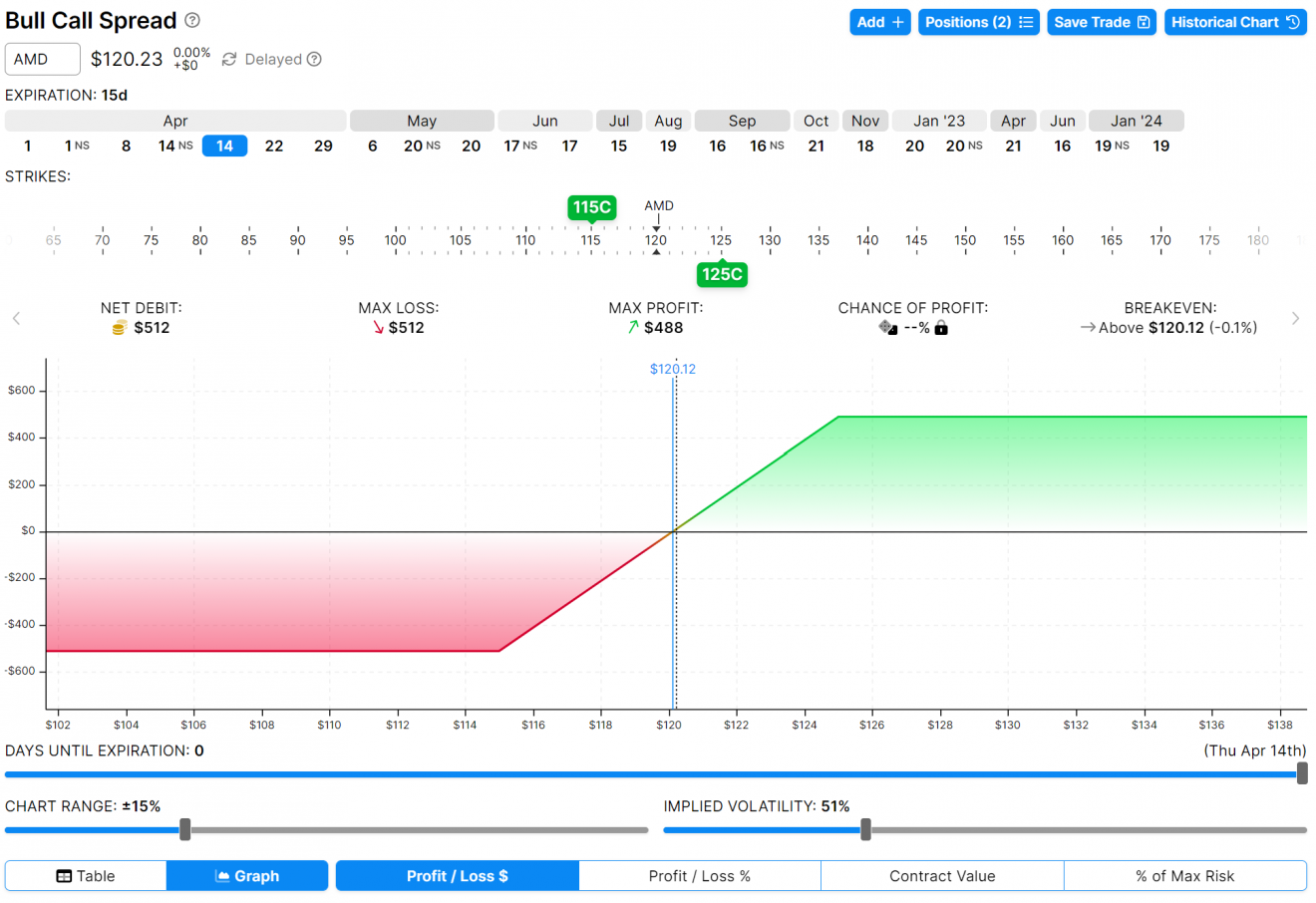Click the arrow icon beside the Breakeven value
This screenshot has width=1316, height=903.
[1088, 327]
